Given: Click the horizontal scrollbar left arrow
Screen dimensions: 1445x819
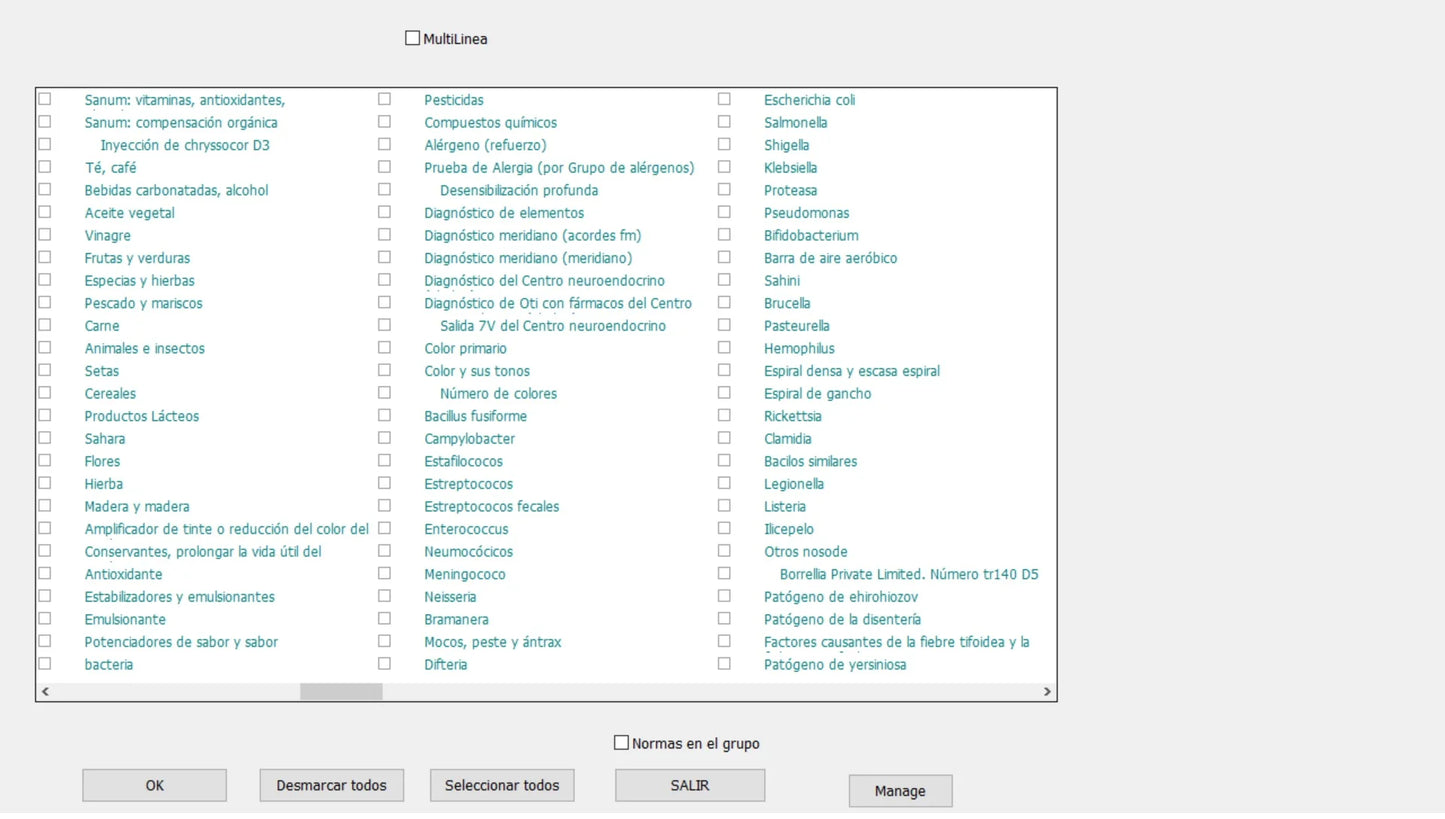Looking at the screenshot, I should pos(46,691).
